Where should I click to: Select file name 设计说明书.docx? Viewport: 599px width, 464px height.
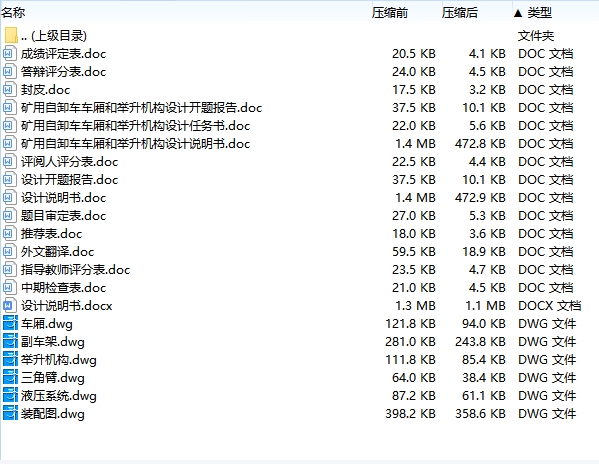[66, 306]
